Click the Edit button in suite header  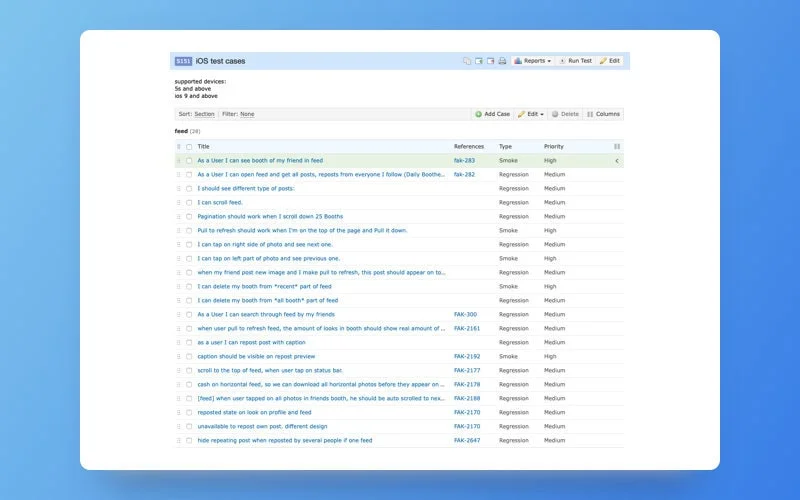[609, 61]
